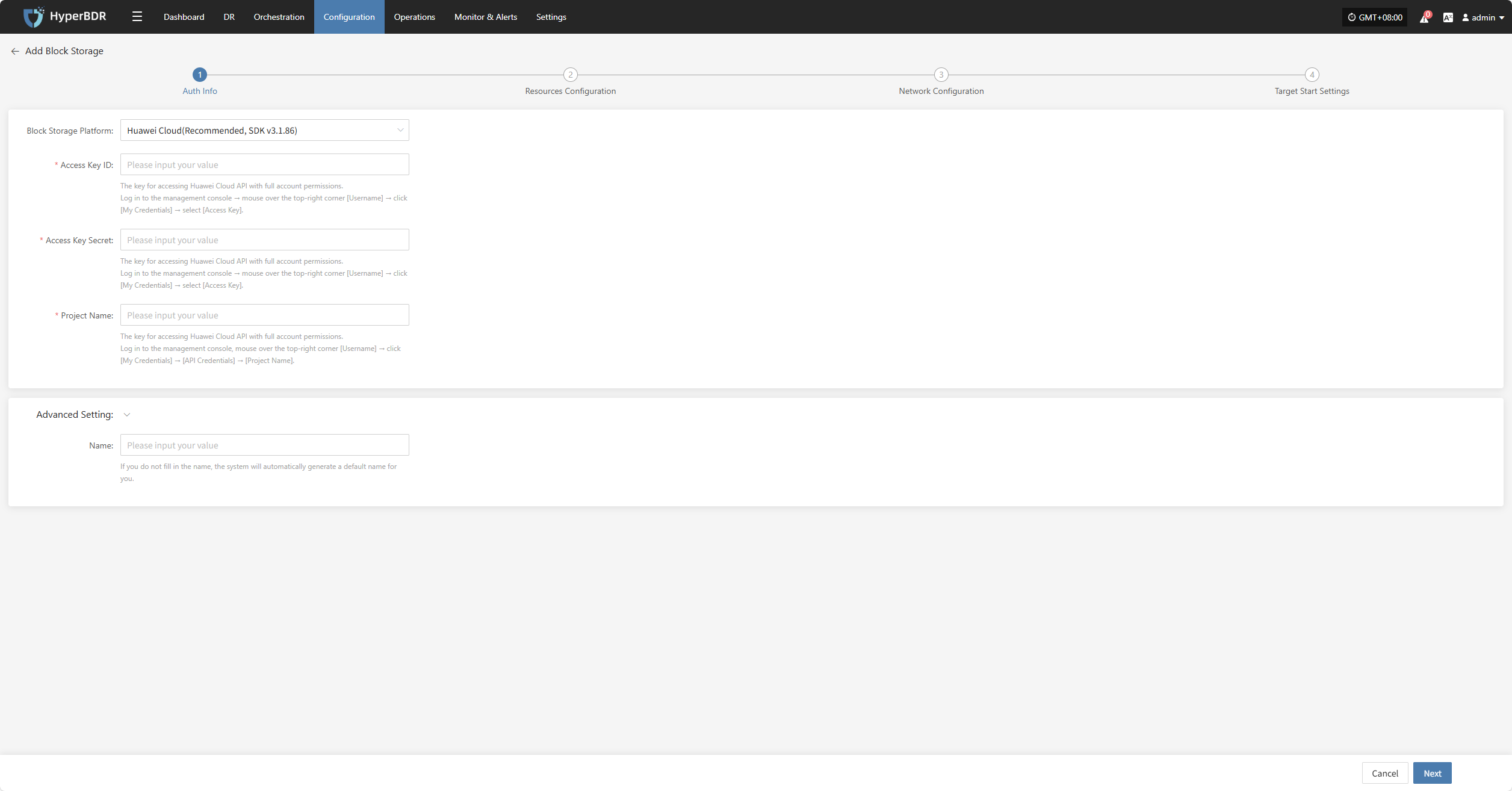Open the admin user dropdown
The image size is (1512, 791).
tap(1484, 17)
